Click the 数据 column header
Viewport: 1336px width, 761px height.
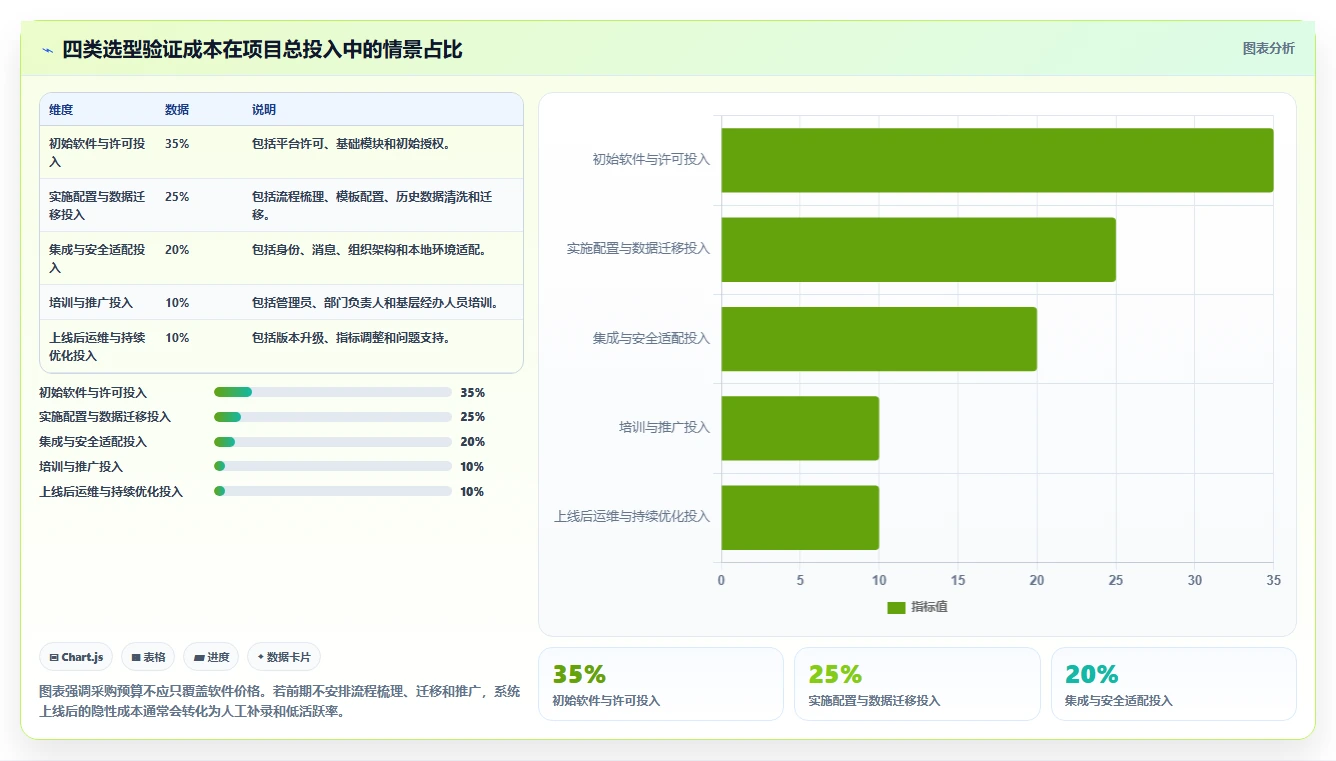[x=177, y=109]
